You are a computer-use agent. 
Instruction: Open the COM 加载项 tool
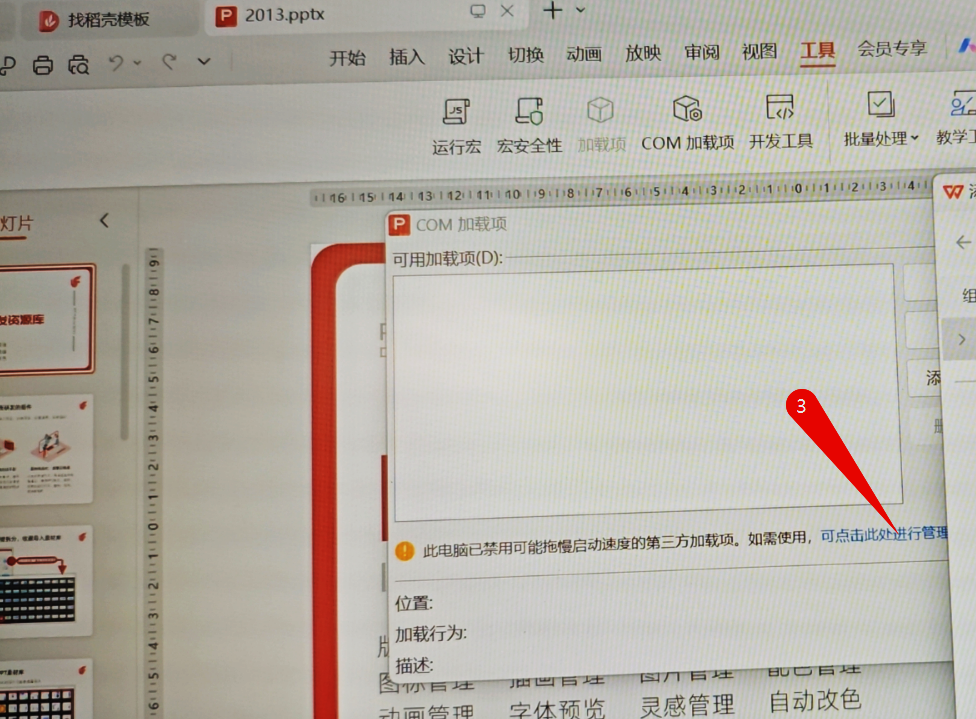point(687,123)
